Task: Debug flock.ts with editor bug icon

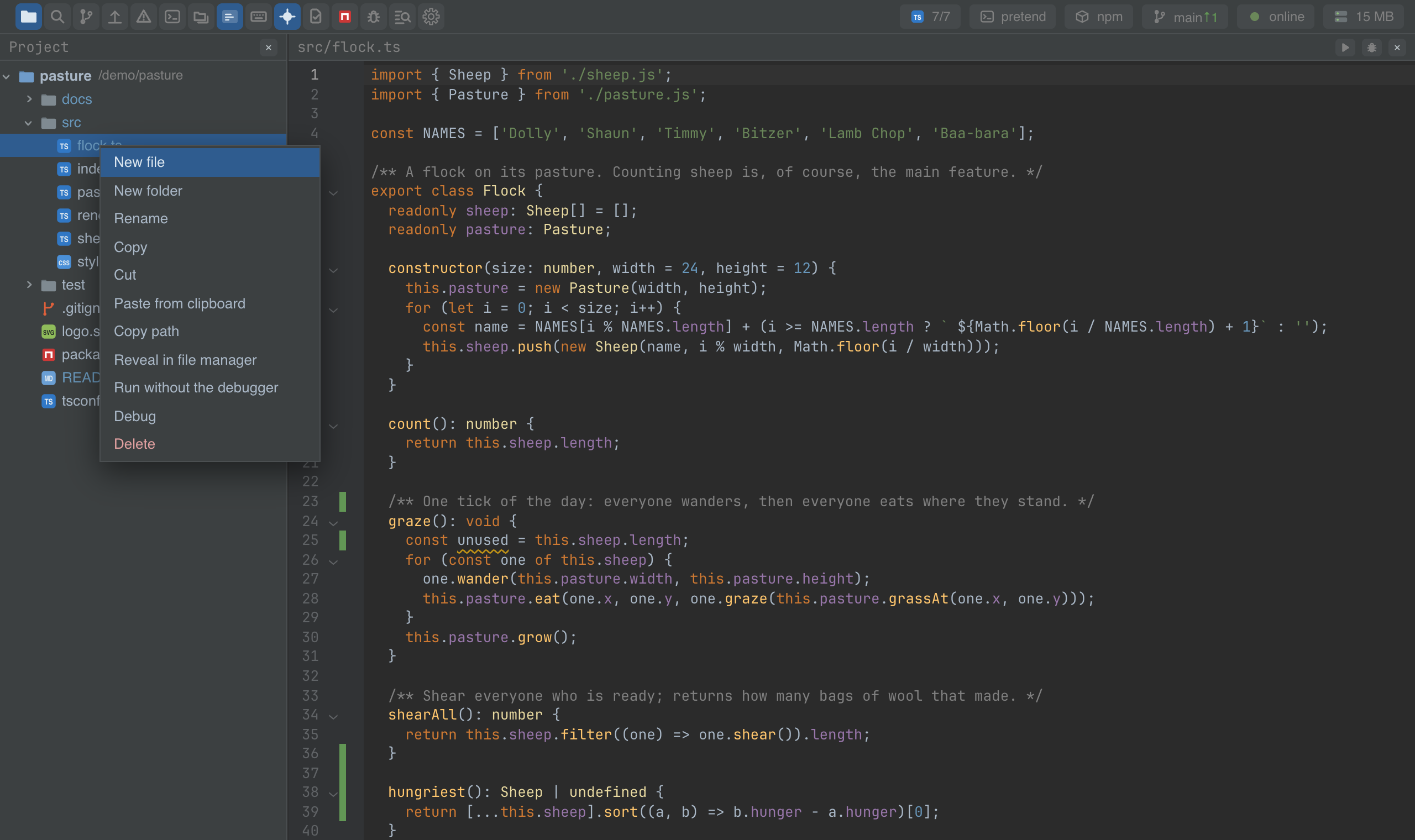Action: point(1371,48)
